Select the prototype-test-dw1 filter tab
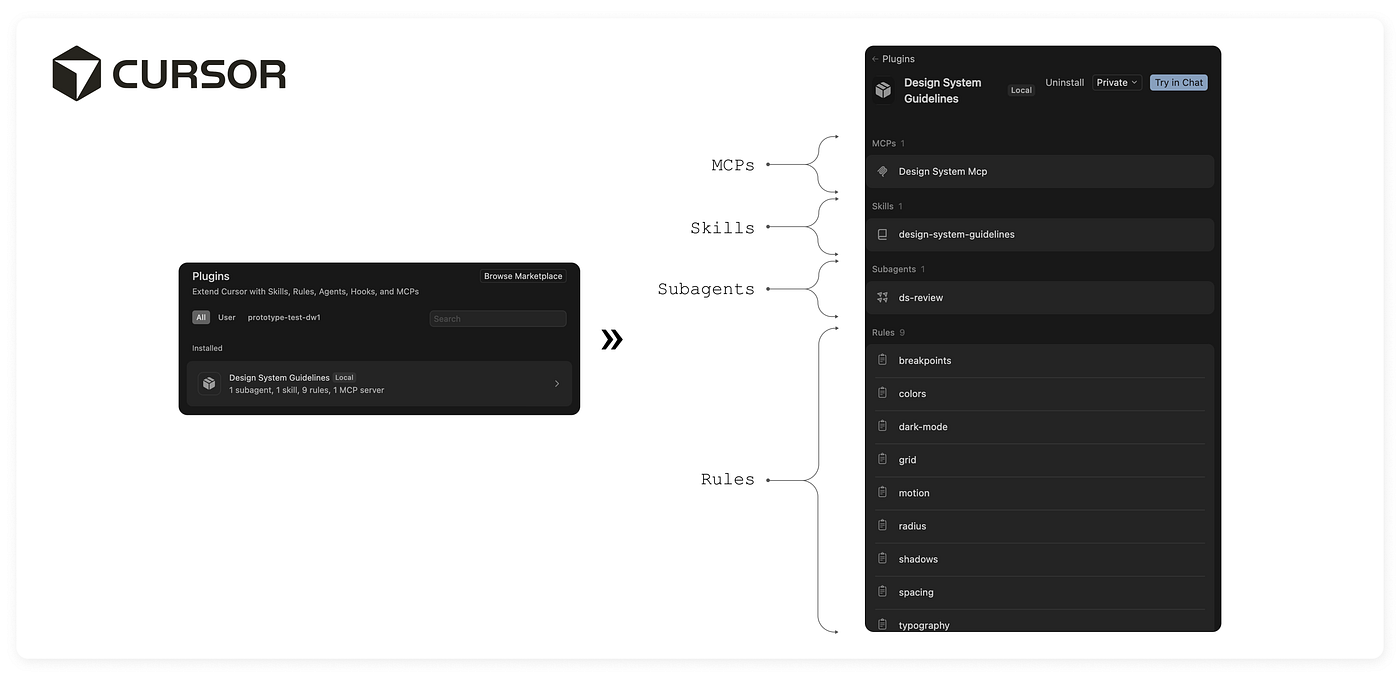 tap(284, 317)
